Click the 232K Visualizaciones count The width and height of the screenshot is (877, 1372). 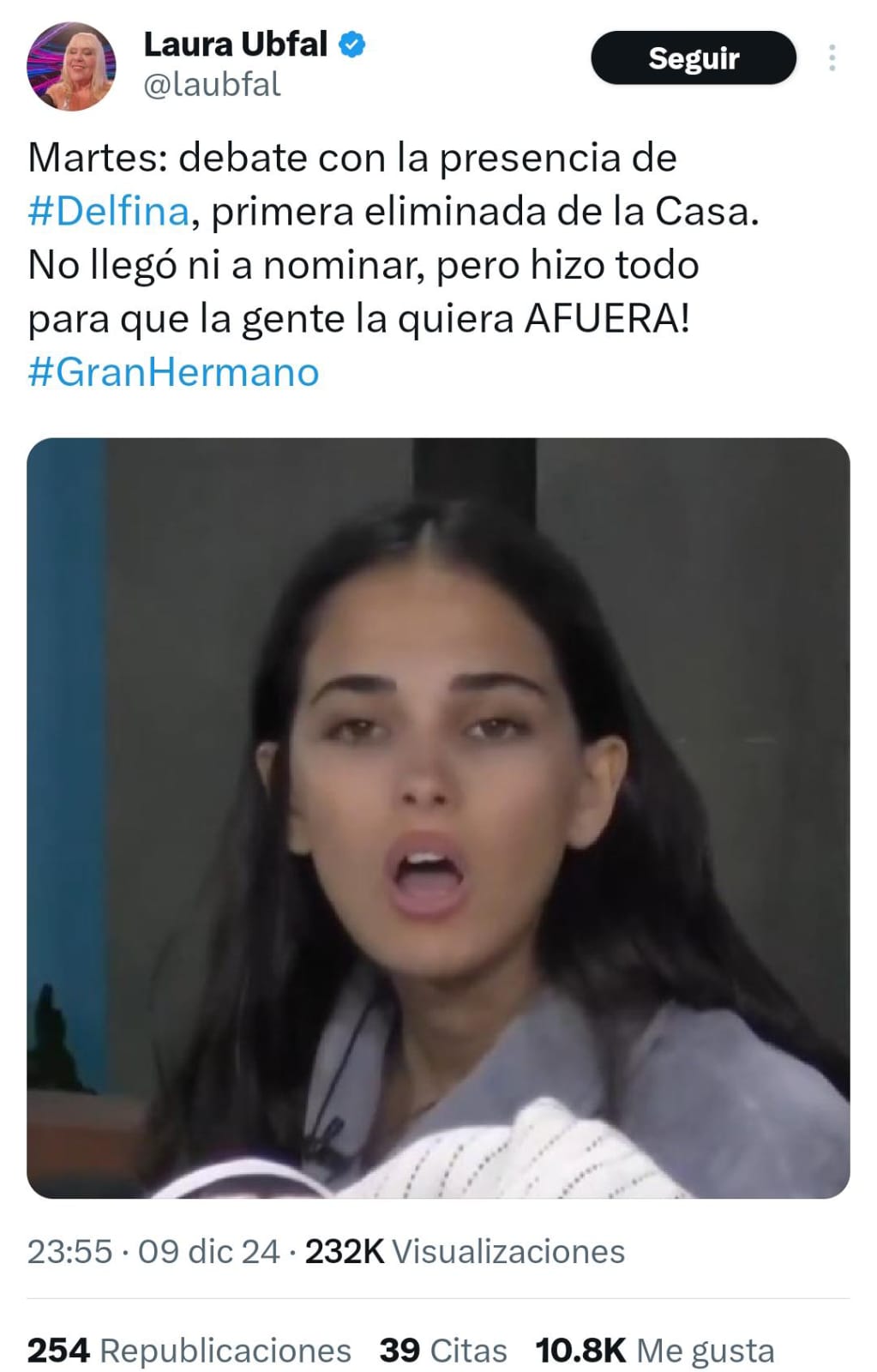click(465, 1252)
